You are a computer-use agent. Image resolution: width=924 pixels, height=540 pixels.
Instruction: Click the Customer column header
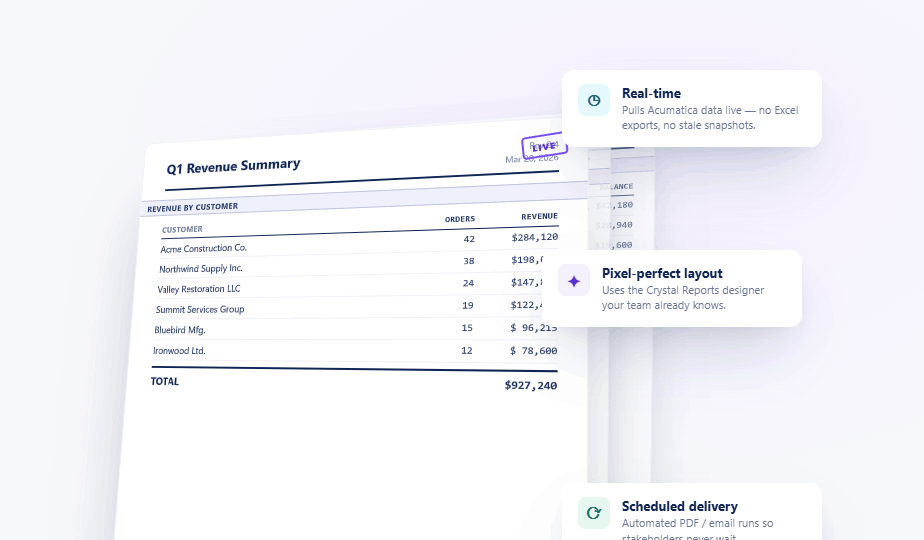[x=182, y=229]
